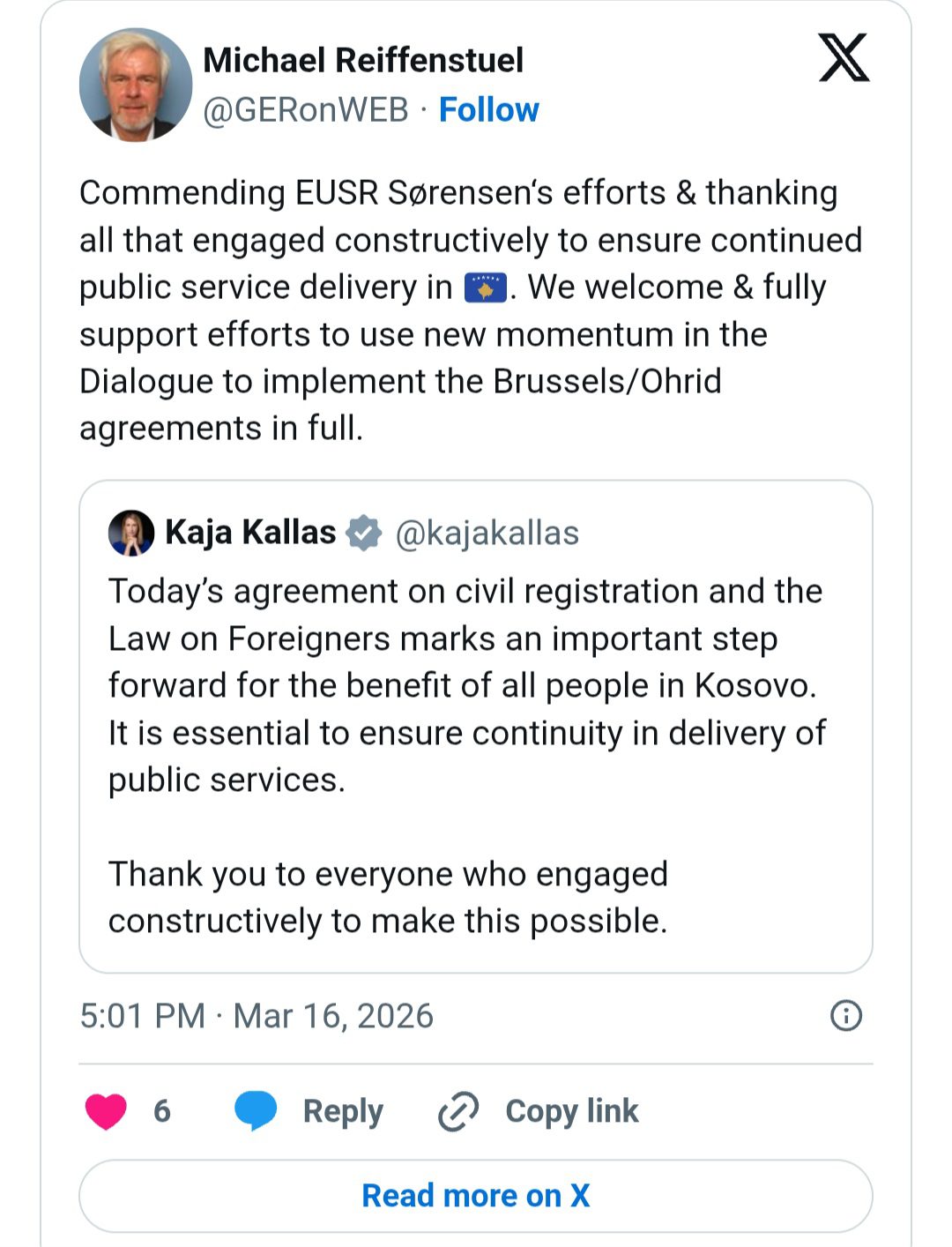Open Kaja Kallas small profile picture

click(x=131, y=534)
